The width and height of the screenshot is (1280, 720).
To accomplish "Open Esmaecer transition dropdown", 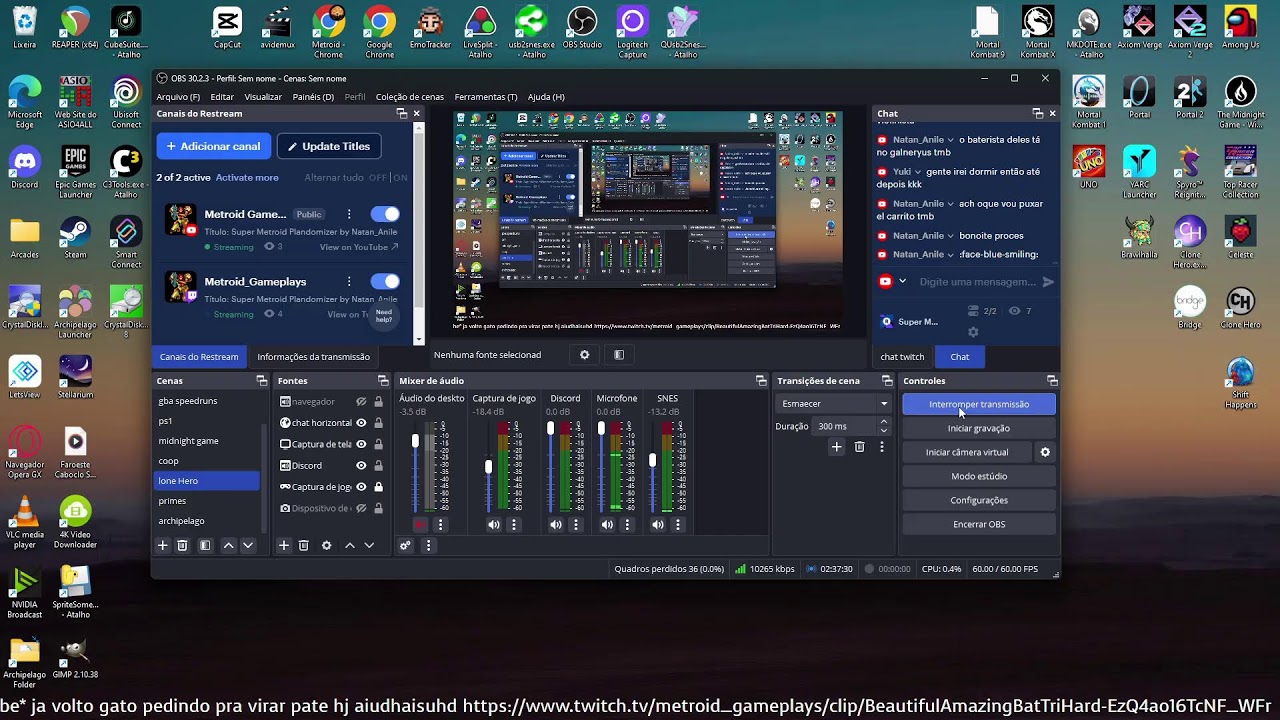I will (x=834, y=404).
